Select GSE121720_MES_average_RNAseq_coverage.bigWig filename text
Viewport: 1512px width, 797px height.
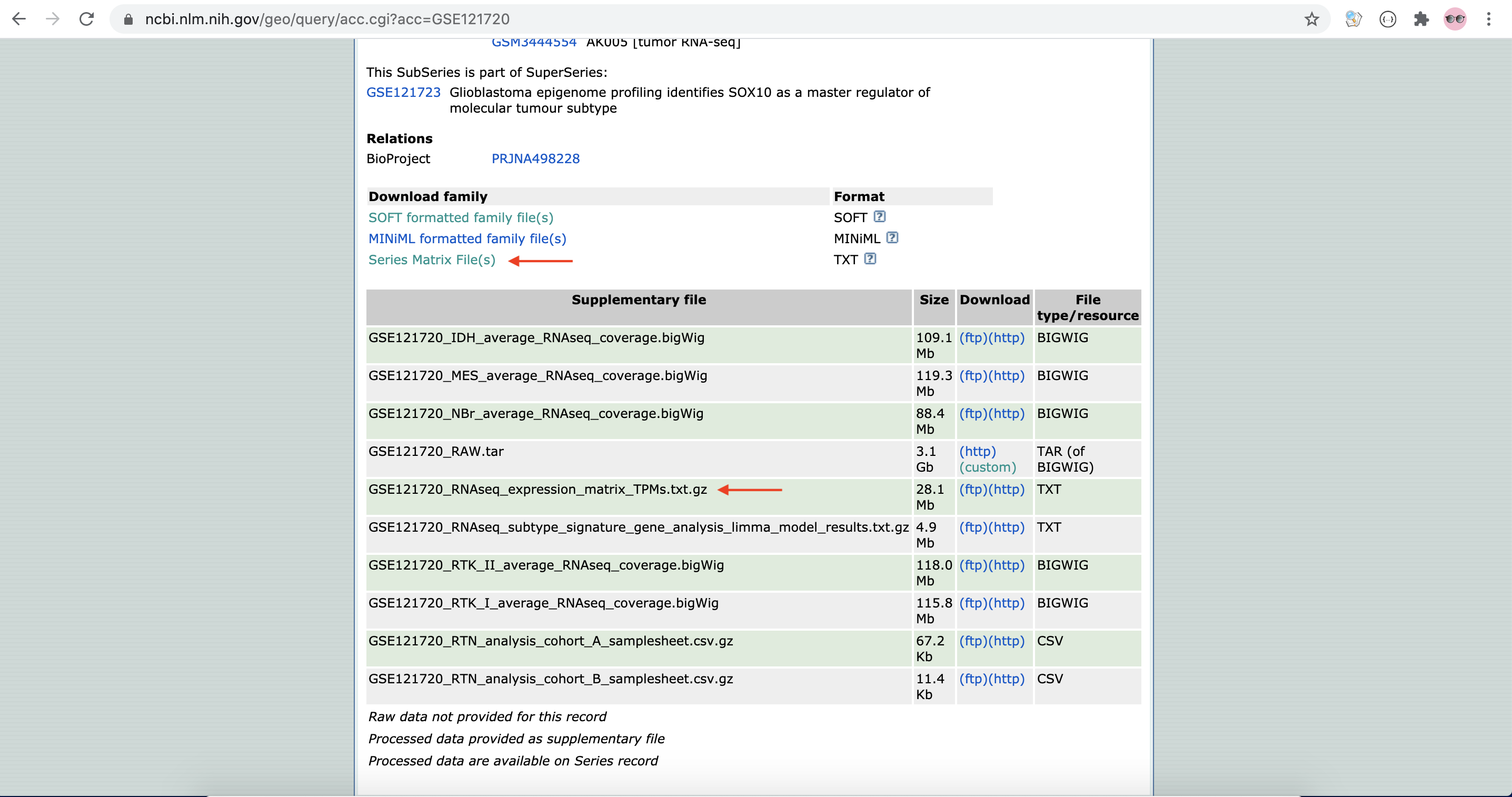[x=538, y=376]
